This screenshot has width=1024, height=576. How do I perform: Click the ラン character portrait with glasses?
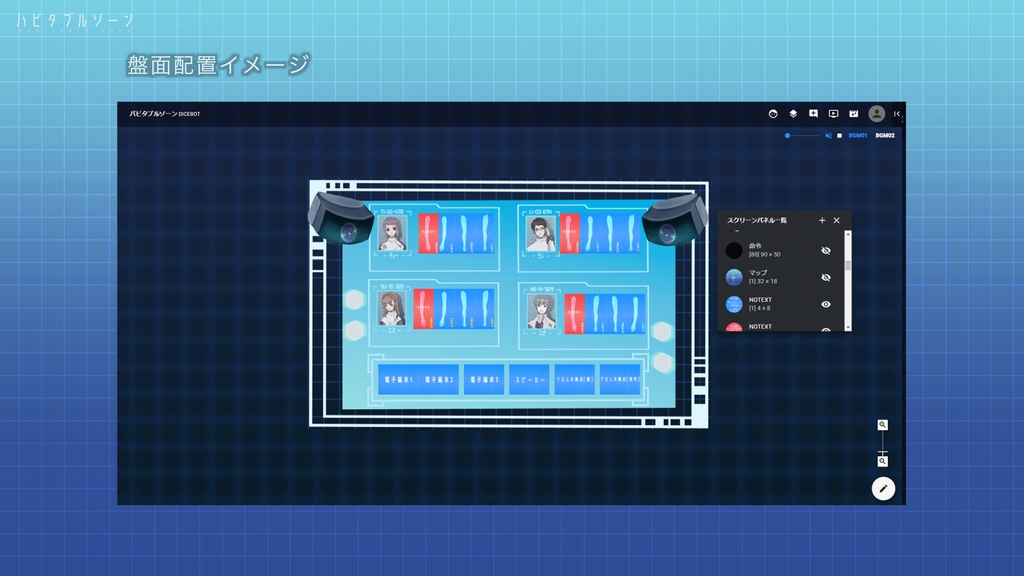tap(541, 234)
